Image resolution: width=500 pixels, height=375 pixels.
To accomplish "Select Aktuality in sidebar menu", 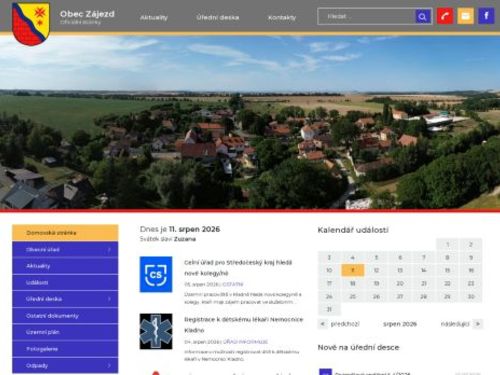I will pos(65,266).
